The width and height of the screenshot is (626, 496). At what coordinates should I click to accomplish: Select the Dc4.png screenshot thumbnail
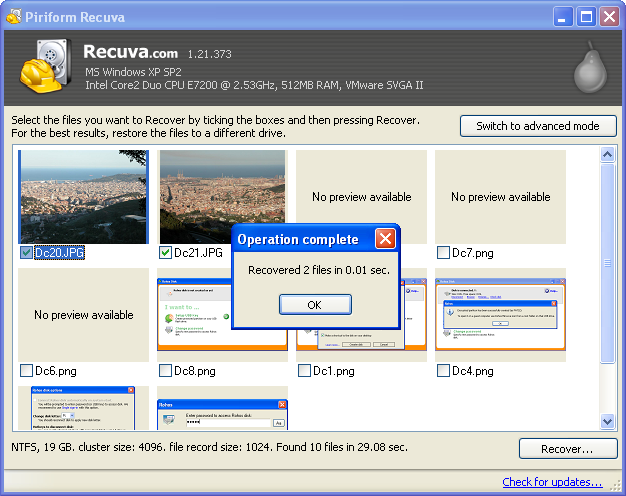(x=500, y=315)
